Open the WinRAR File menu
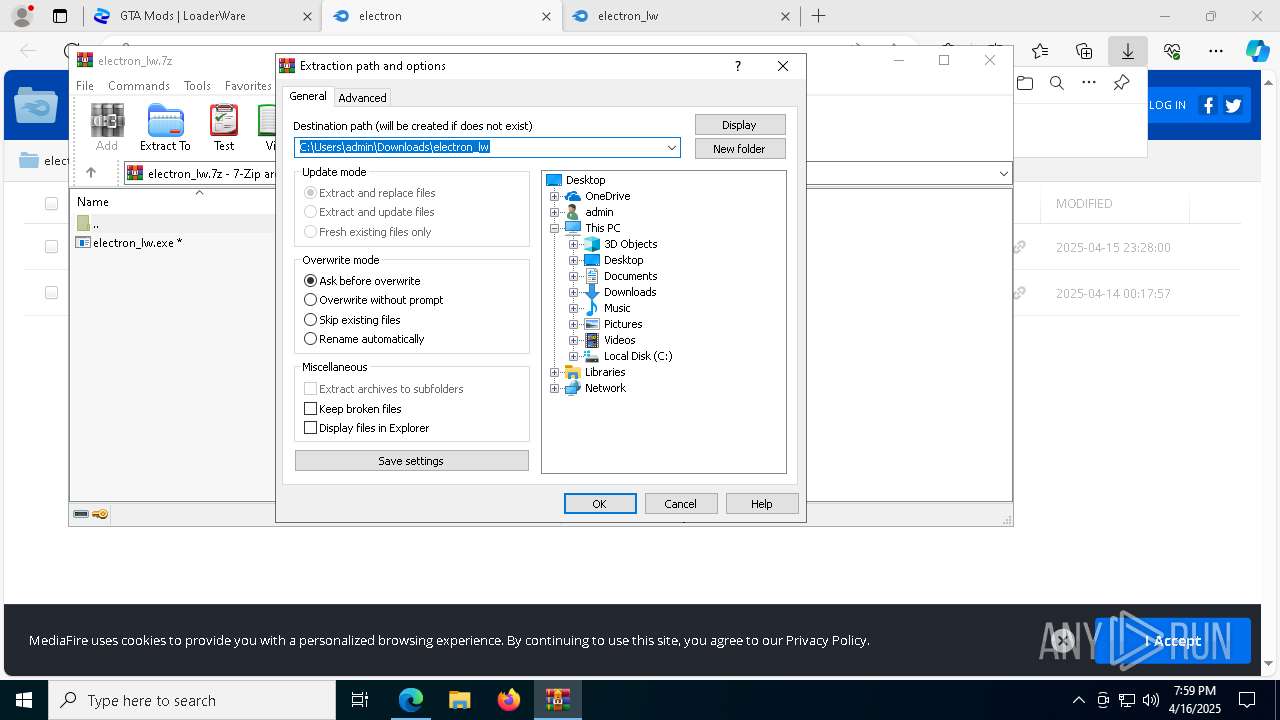The height and width of the screenshot is (720, 1280). click(85, 86)
